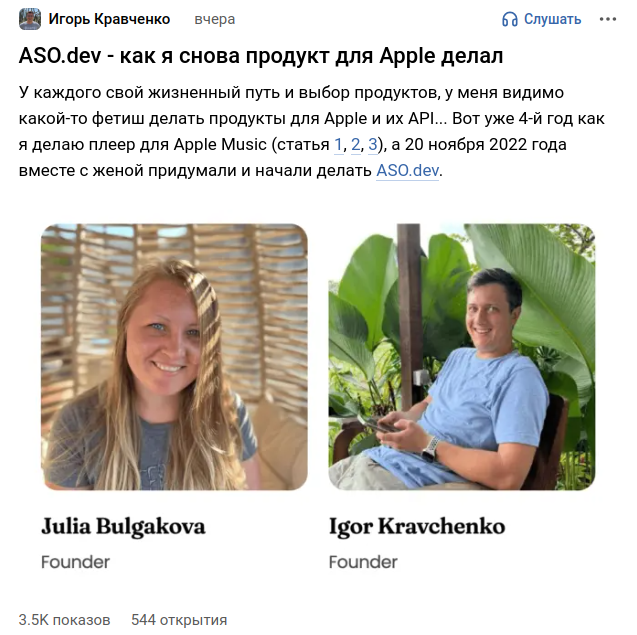Image resolution: width=637 pixels, height=635 pixels.
Task: Click Julia Bulgakova's photo
Action: click(174, 357)
